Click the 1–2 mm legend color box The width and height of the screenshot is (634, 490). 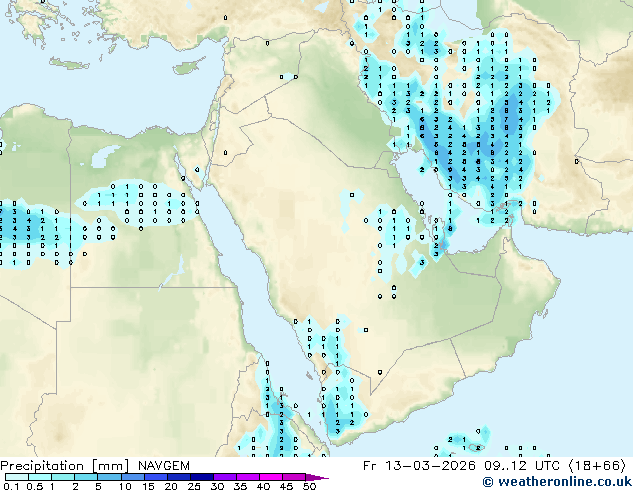pos(63,477)
